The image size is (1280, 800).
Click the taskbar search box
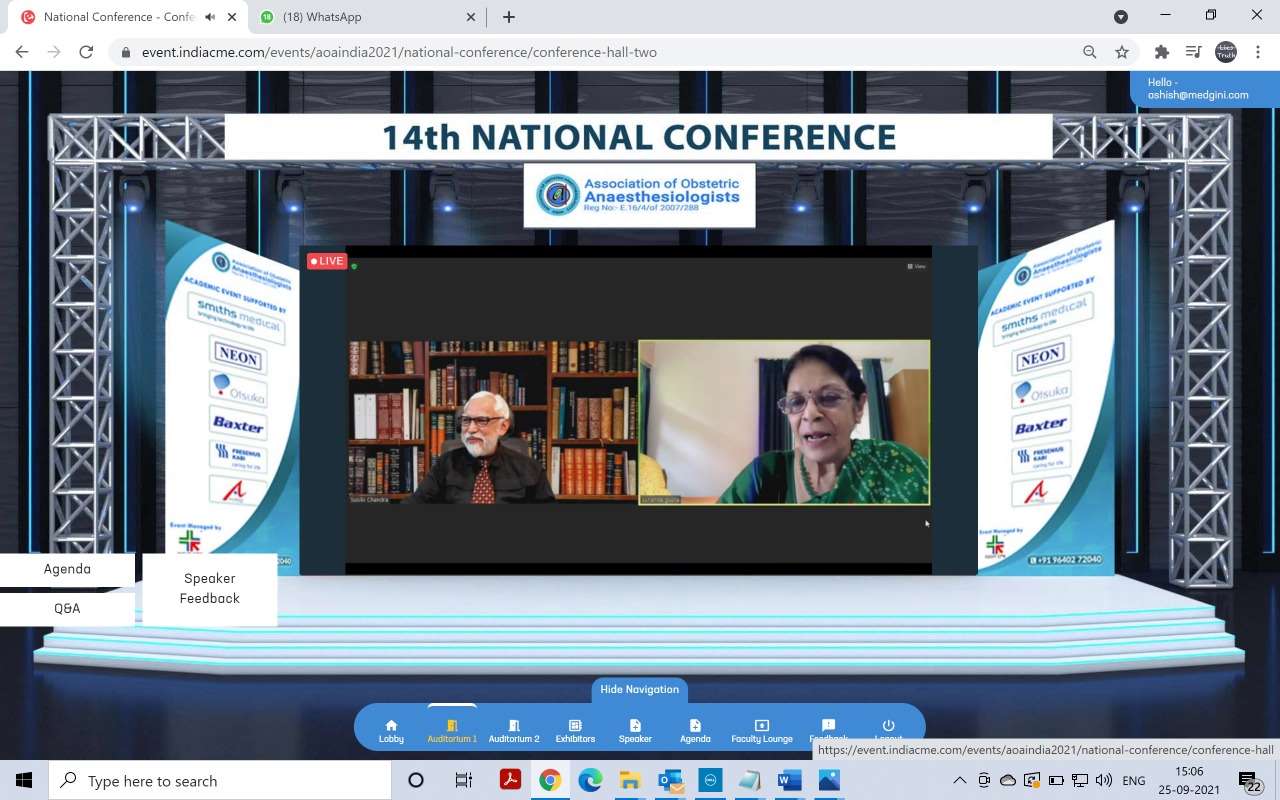coord(220,781)
